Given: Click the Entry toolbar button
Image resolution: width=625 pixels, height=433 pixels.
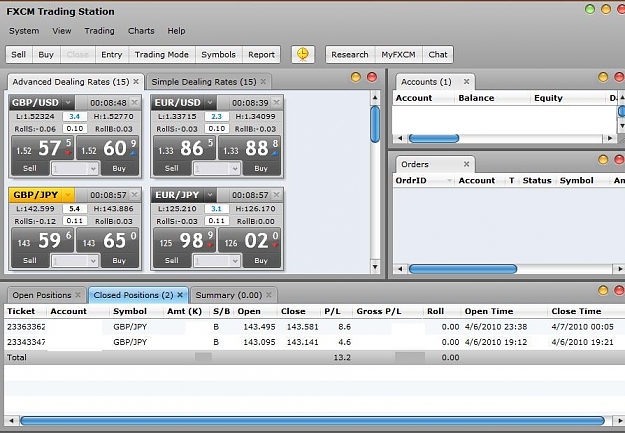Looking at the screenshot, I should (112, 55).
